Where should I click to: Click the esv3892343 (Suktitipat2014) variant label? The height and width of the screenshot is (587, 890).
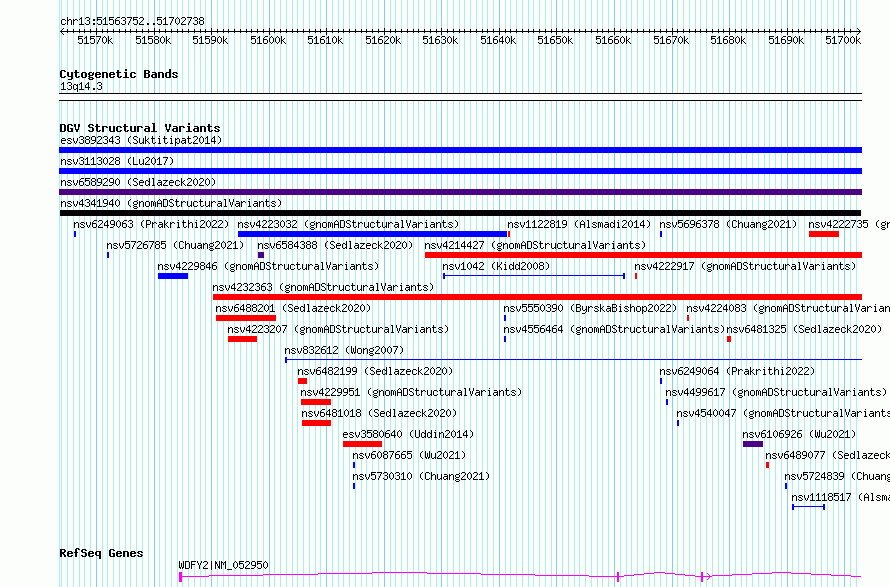[x=141, y=140]
